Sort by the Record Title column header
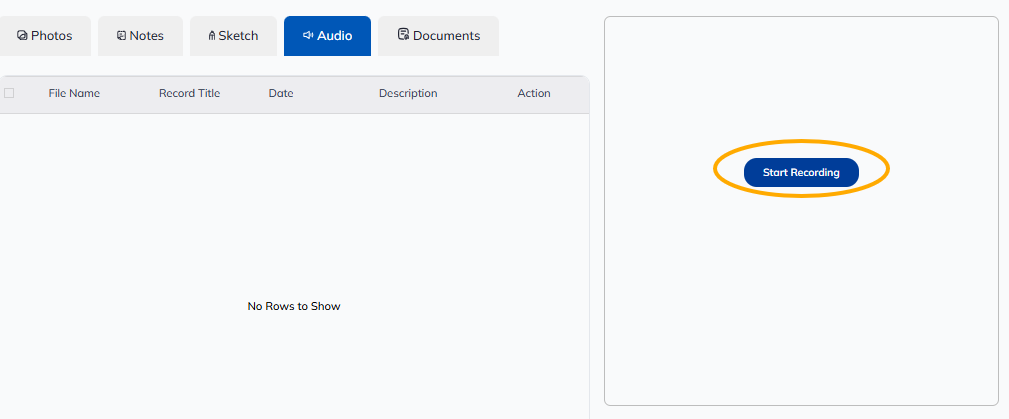 click(189, 93)
